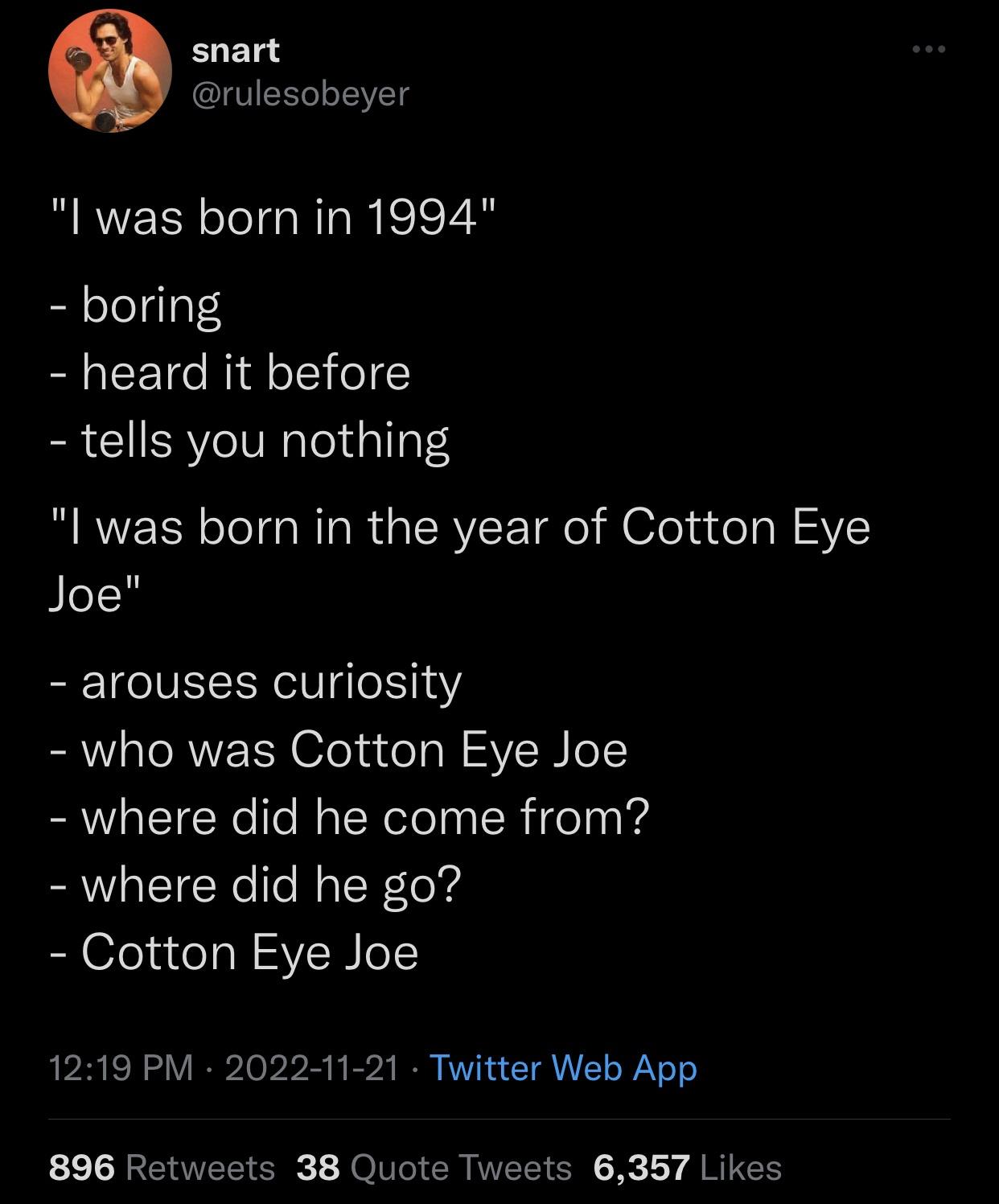Click the display name snart
This screenshot has height=1204, width=999.
tap(234, 50)
